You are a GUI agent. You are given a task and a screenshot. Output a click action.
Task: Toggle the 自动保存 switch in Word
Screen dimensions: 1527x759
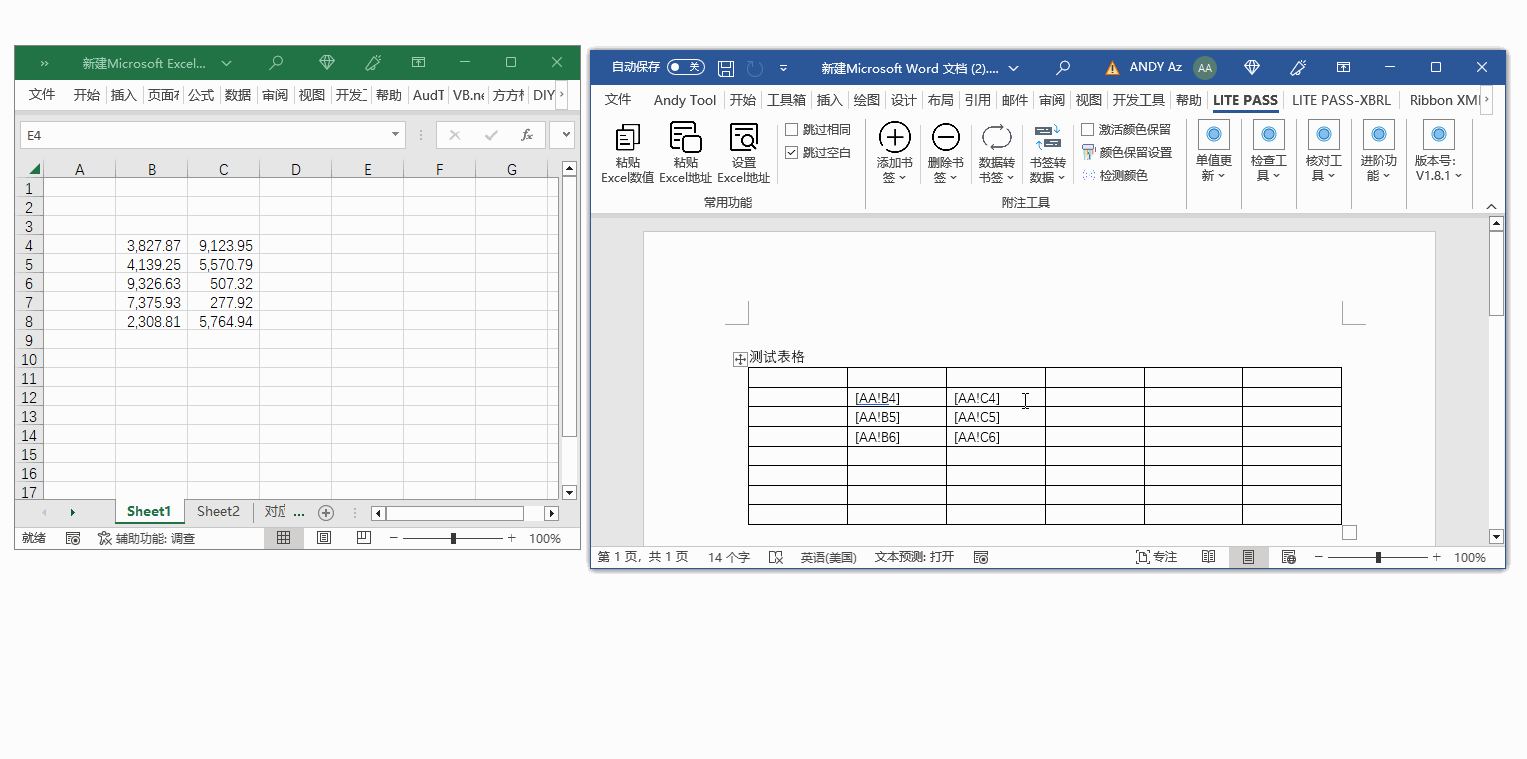[685, 67]
